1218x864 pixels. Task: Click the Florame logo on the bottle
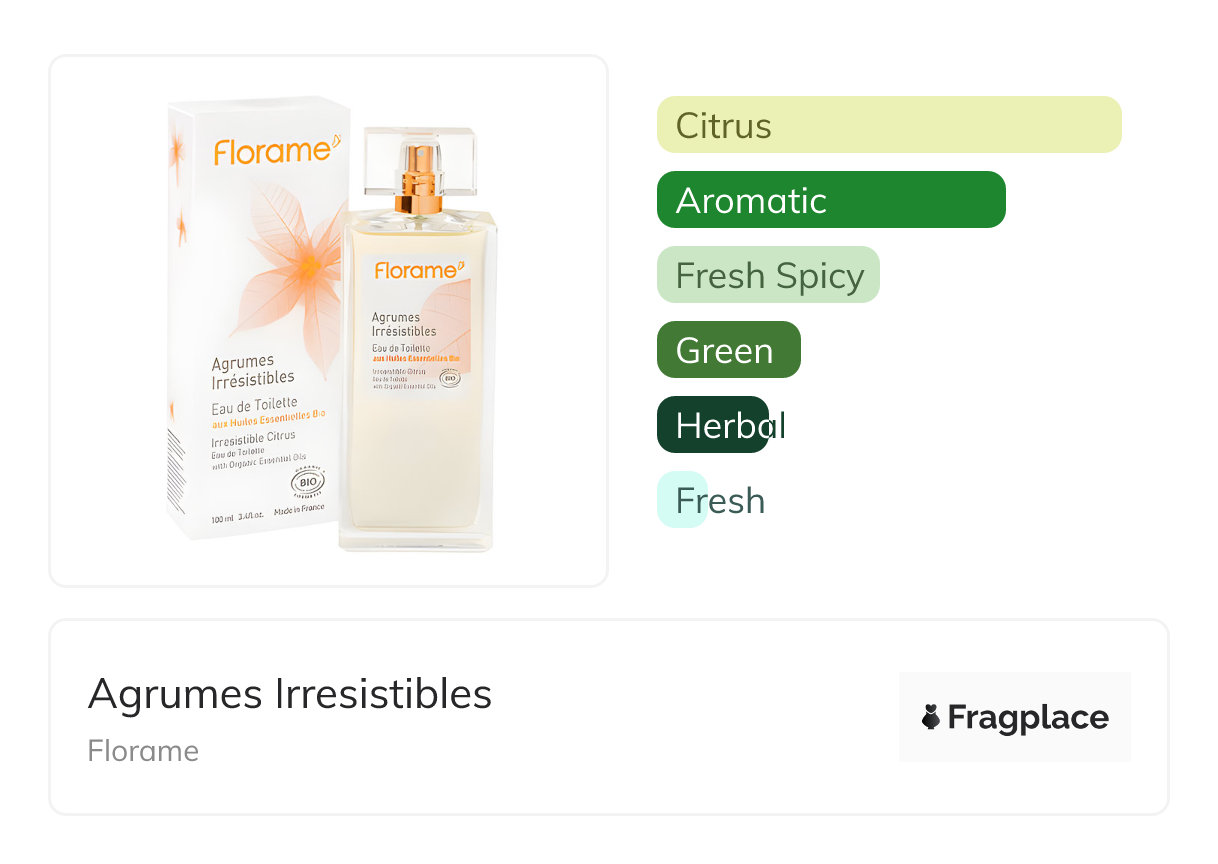pos(419,270)
